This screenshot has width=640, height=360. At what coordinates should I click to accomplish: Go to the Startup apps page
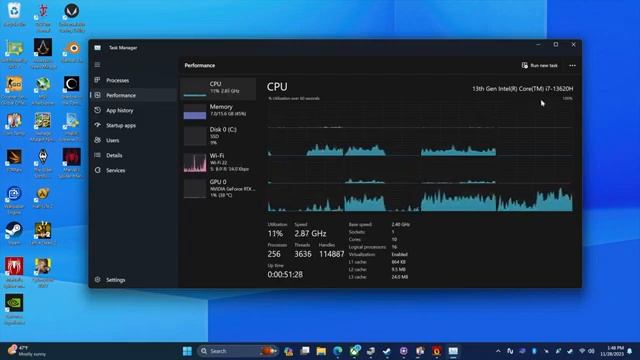point(133,125)
